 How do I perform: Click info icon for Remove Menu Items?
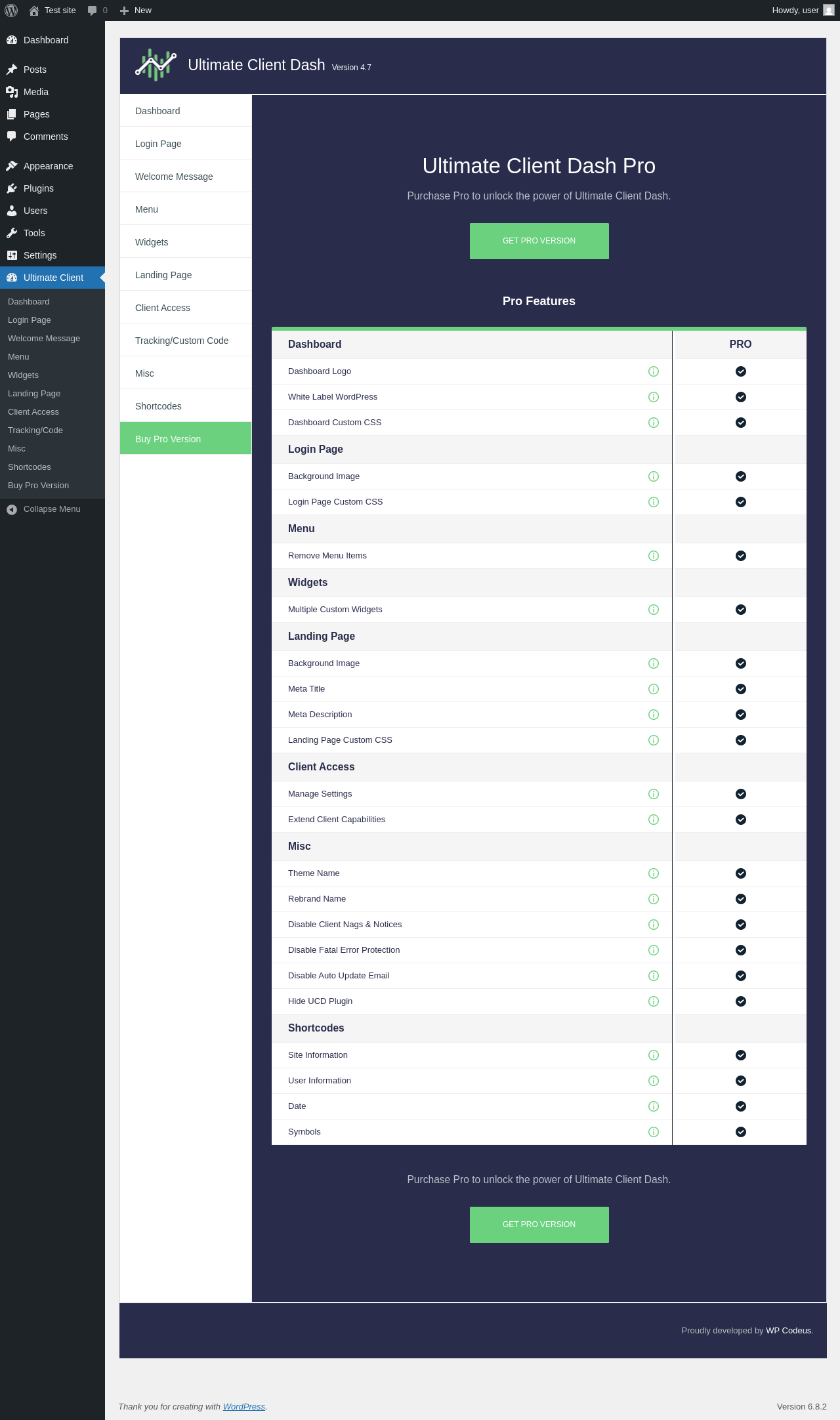point(654,556)
